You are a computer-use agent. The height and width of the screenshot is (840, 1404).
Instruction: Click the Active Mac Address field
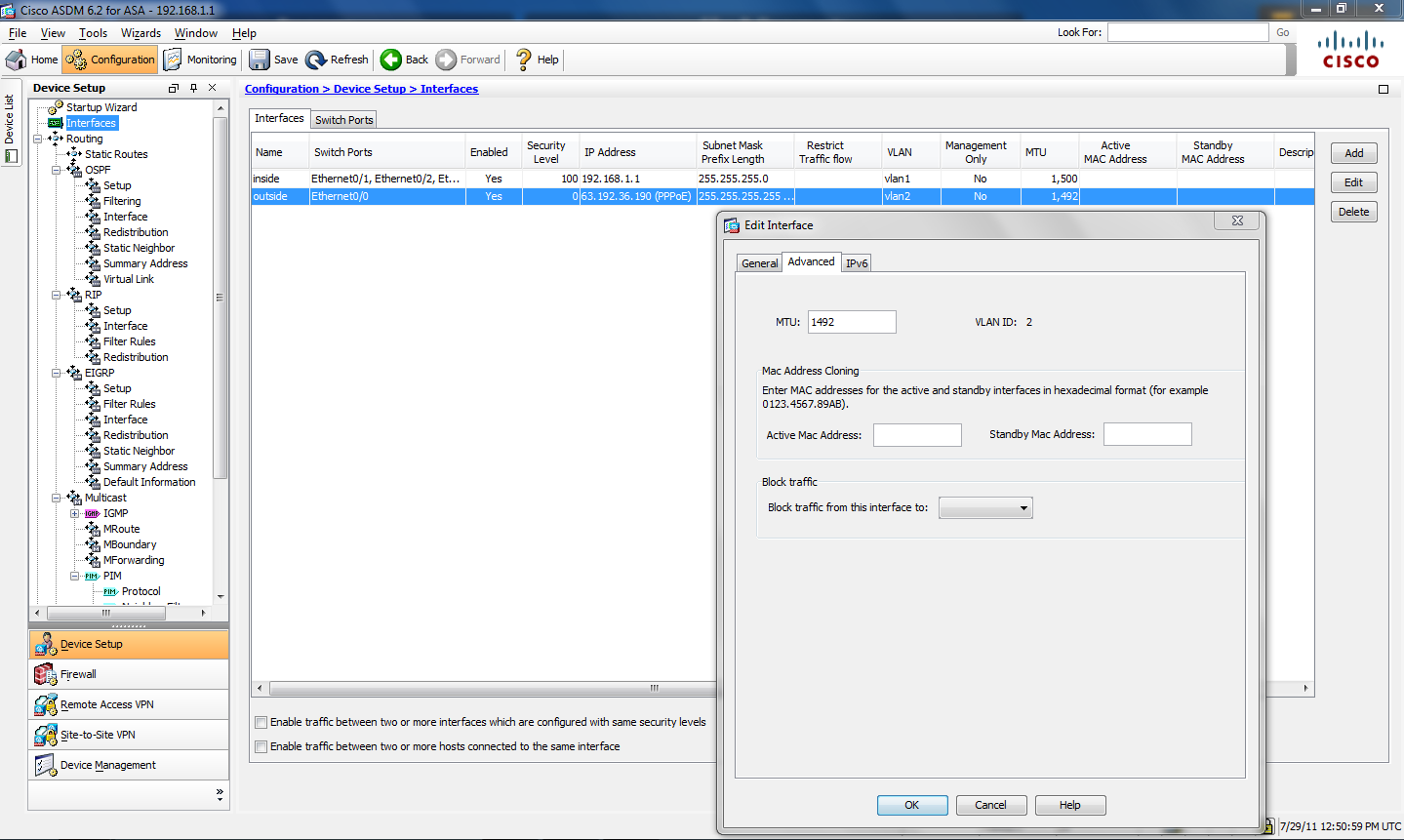917,435
